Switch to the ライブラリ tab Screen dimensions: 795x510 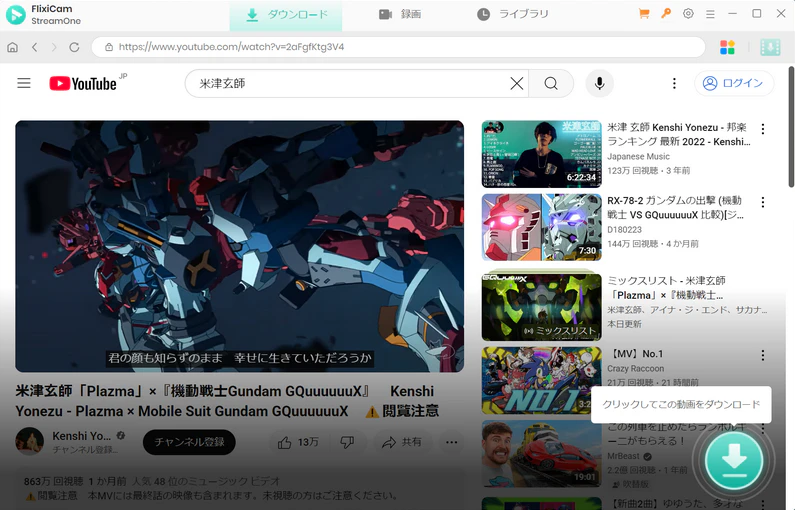(513, 14)
